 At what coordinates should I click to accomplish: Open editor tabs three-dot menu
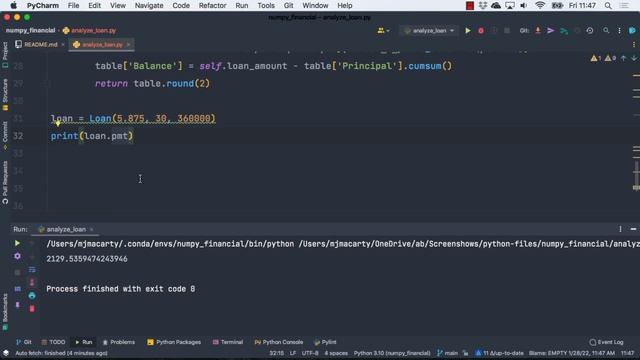click(x=633, y=44)
